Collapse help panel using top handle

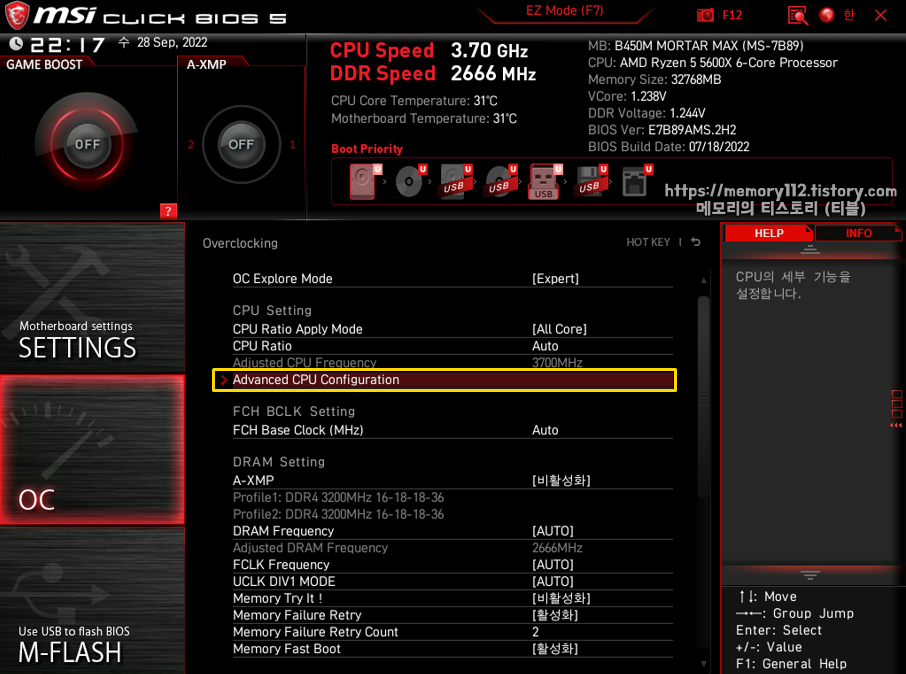[810, 250]
